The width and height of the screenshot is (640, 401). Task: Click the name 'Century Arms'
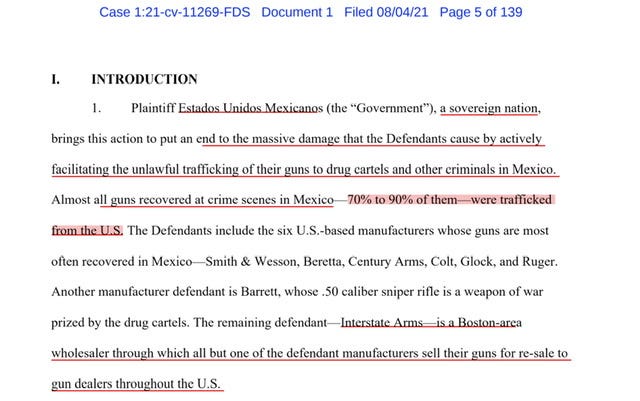pyautogui.click(x=386, y=261)
